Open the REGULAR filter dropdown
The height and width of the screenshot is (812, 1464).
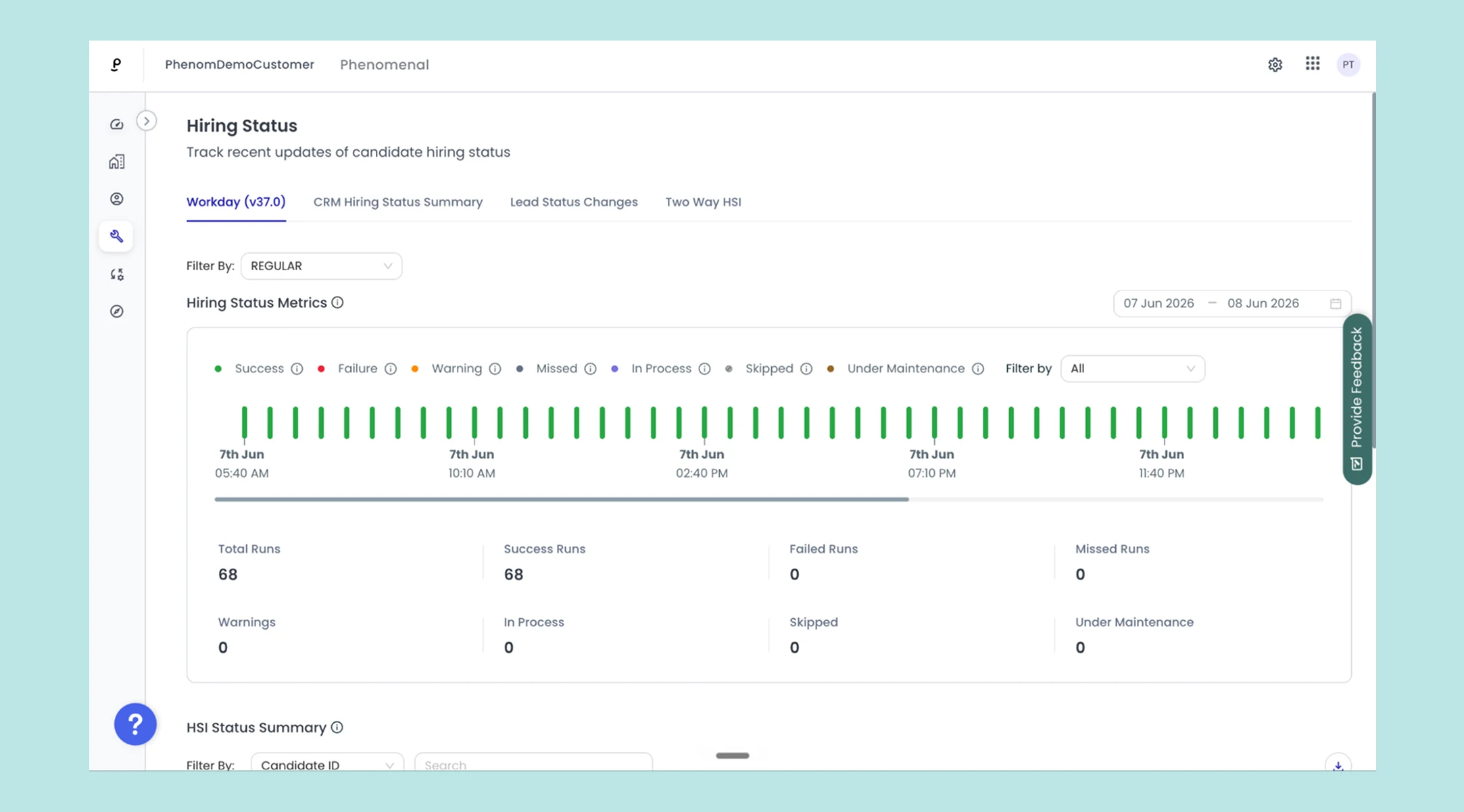321,266
